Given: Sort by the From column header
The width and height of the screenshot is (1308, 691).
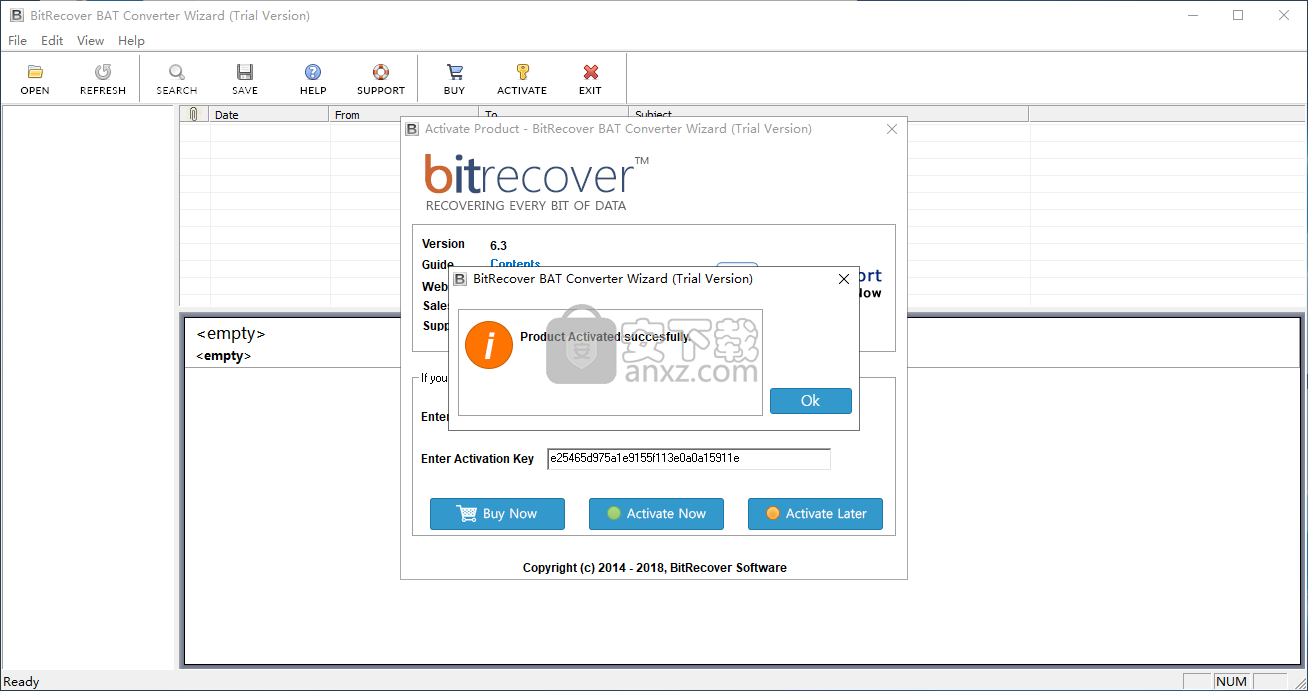Looking at the screenshot, I should 403,114.
